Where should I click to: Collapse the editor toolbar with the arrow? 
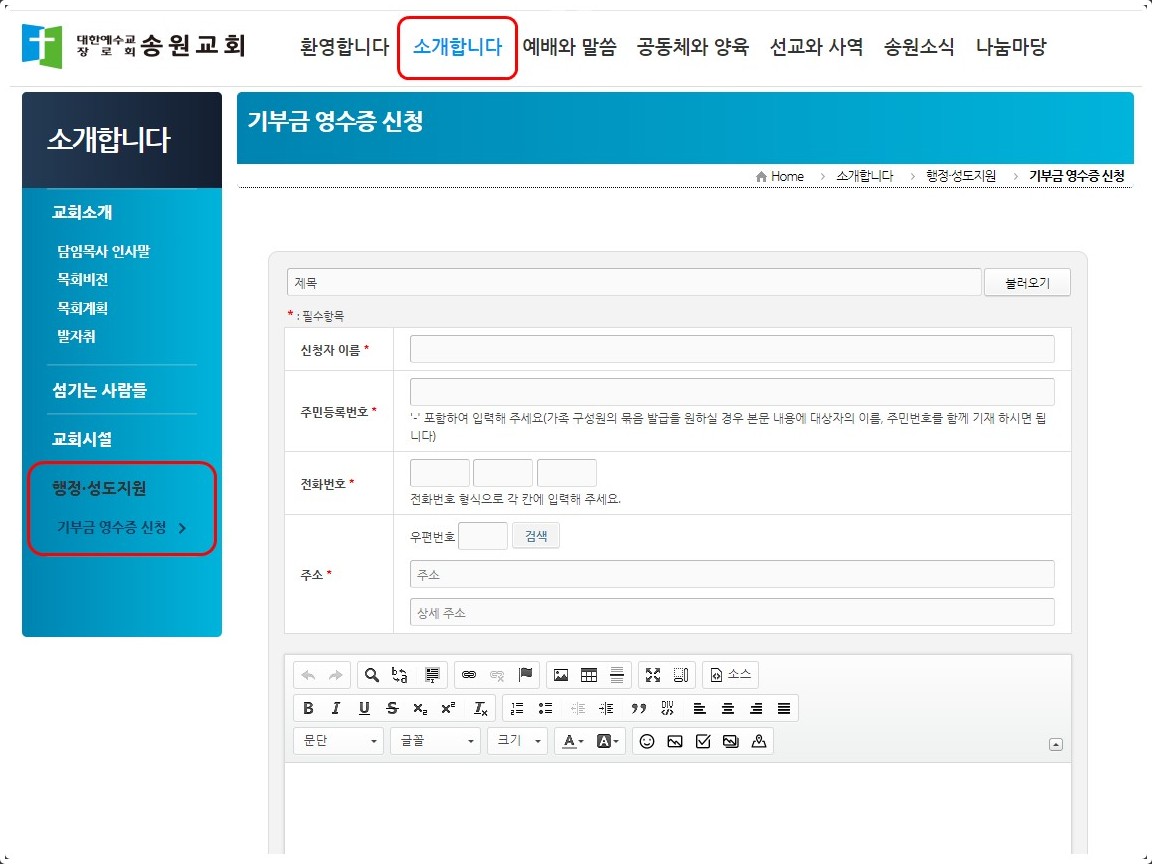[x=1056, y=744]
